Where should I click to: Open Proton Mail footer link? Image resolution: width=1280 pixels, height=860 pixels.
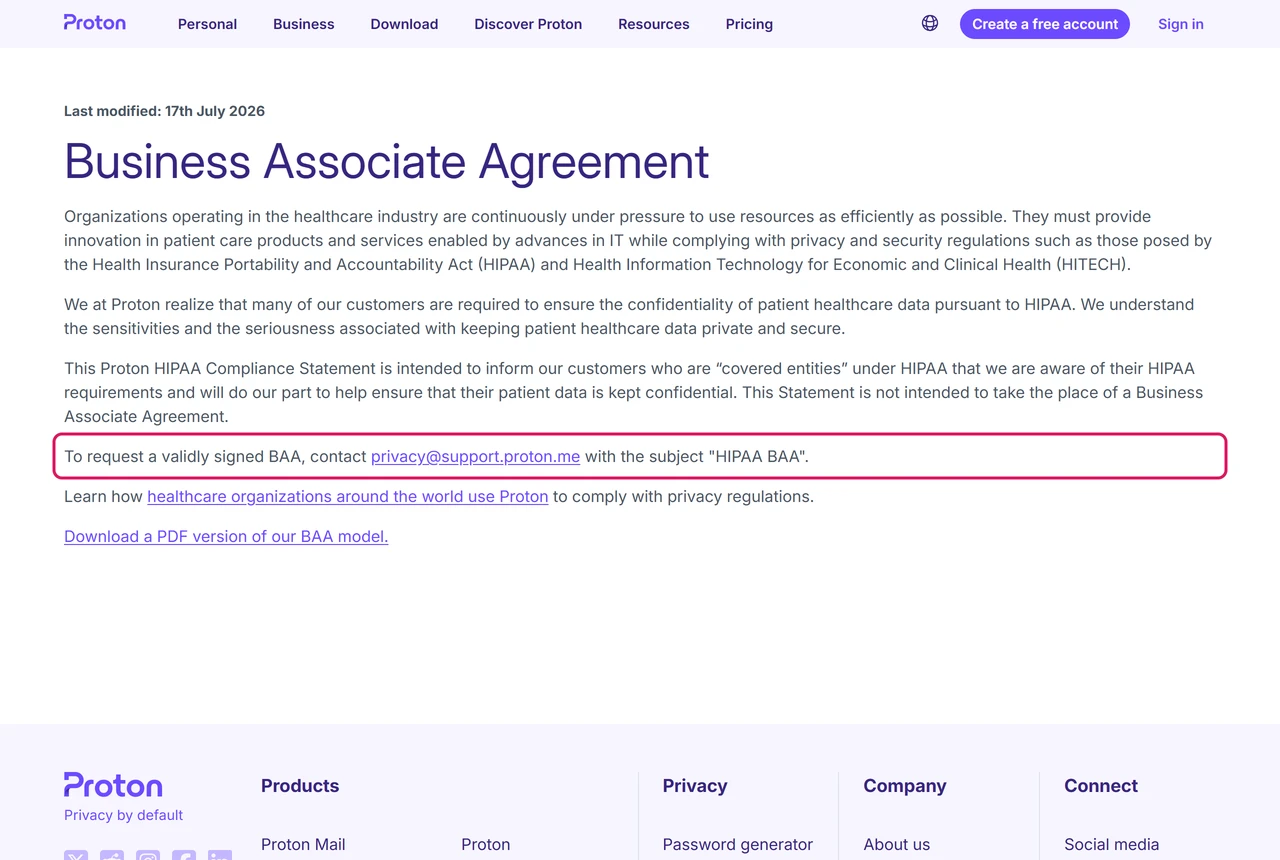pos(303,844)
